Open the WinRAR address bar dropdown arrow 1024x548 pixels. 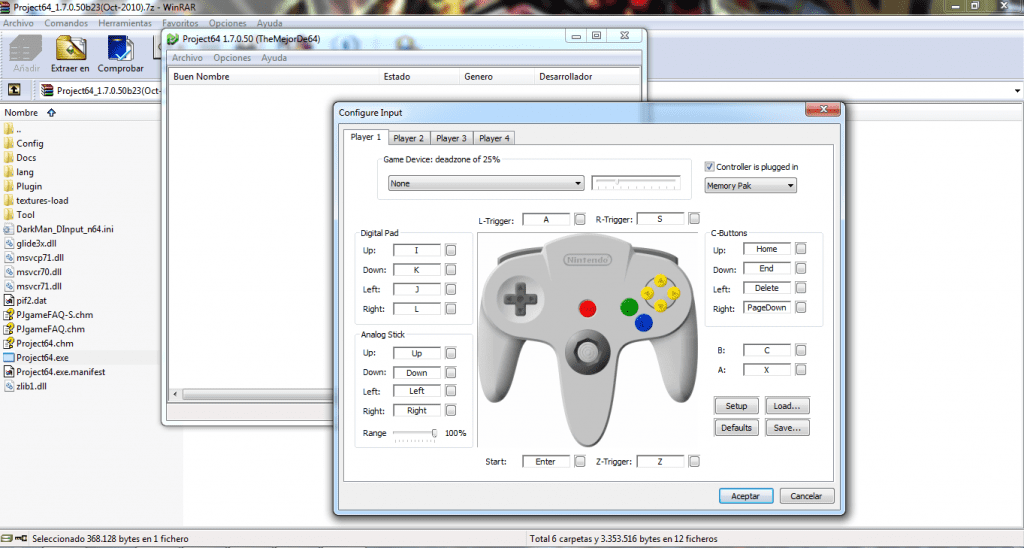tap(1017, 91)
